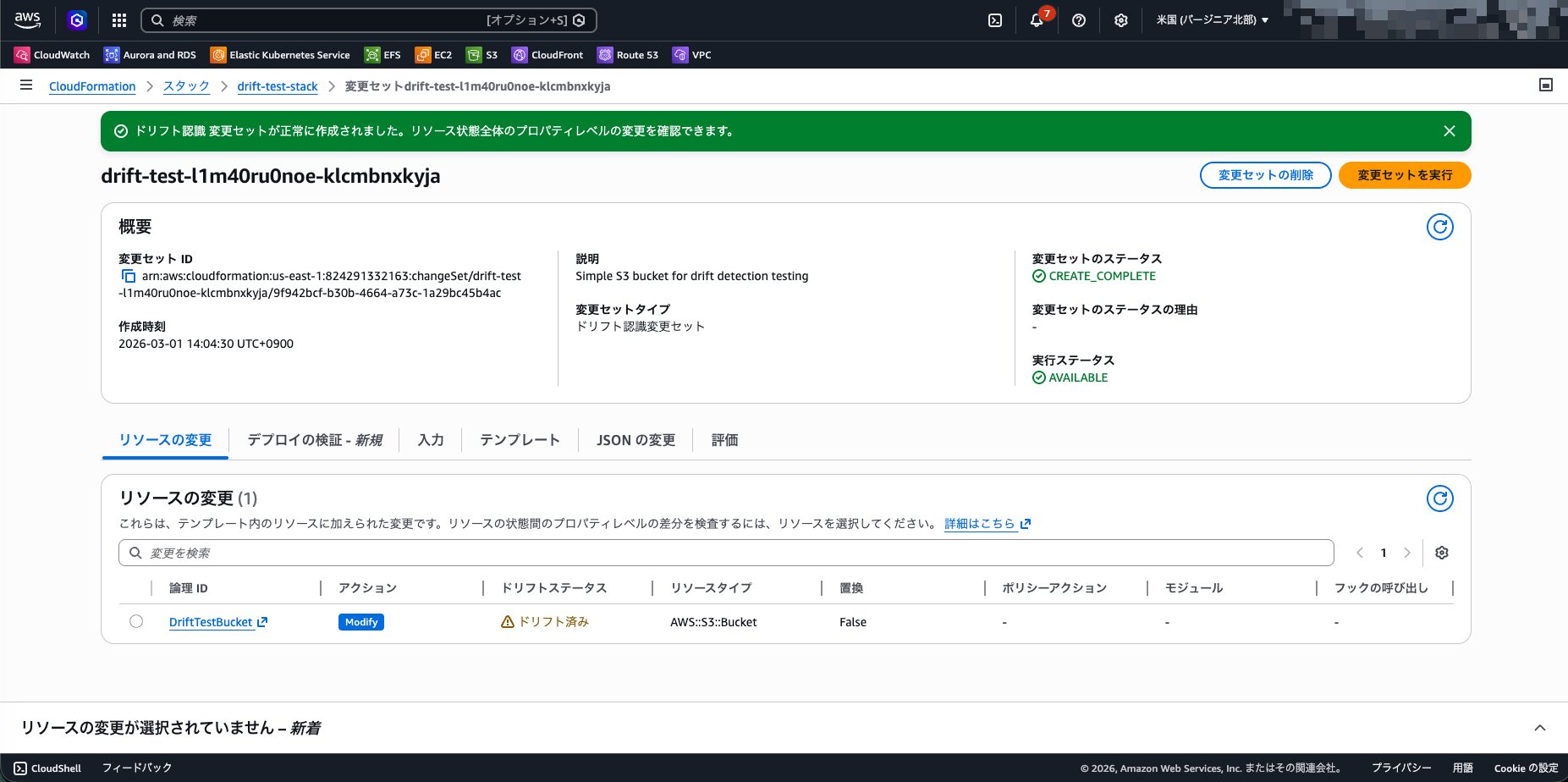Open CloudShell icon in top navigation bar
This screenshot has width=1568, height=782.
[995, 20]
